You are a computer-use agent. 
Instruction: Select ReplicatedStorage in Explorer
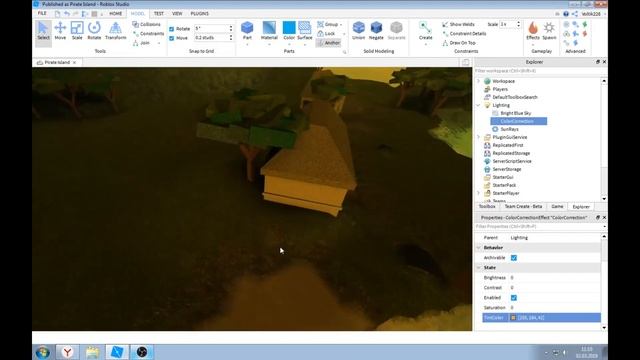tap(511, 153)
